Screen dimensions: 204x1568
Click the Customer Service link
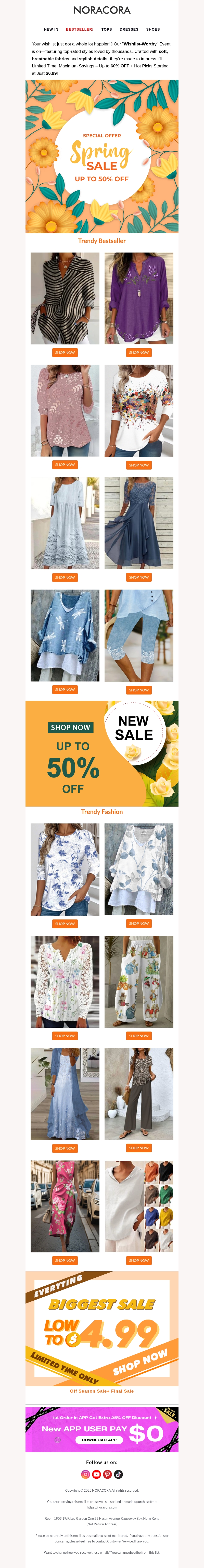(120, 1541)
